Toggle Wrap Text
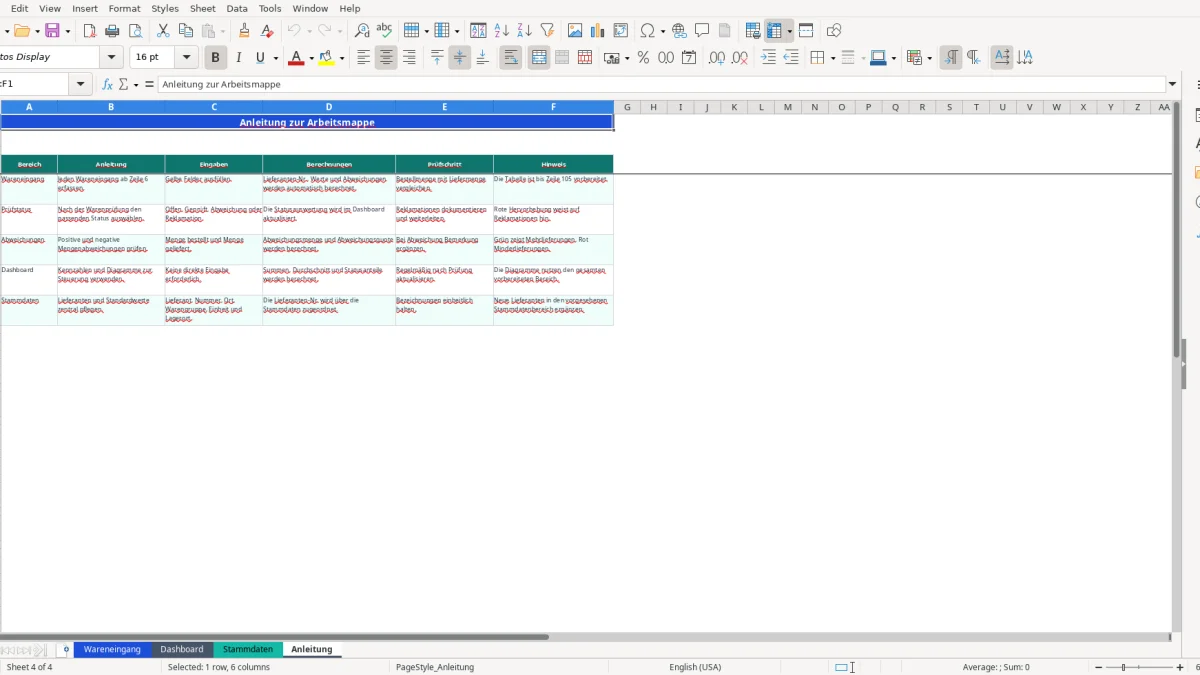1200x675 pixels. click(x=510, y=58)
